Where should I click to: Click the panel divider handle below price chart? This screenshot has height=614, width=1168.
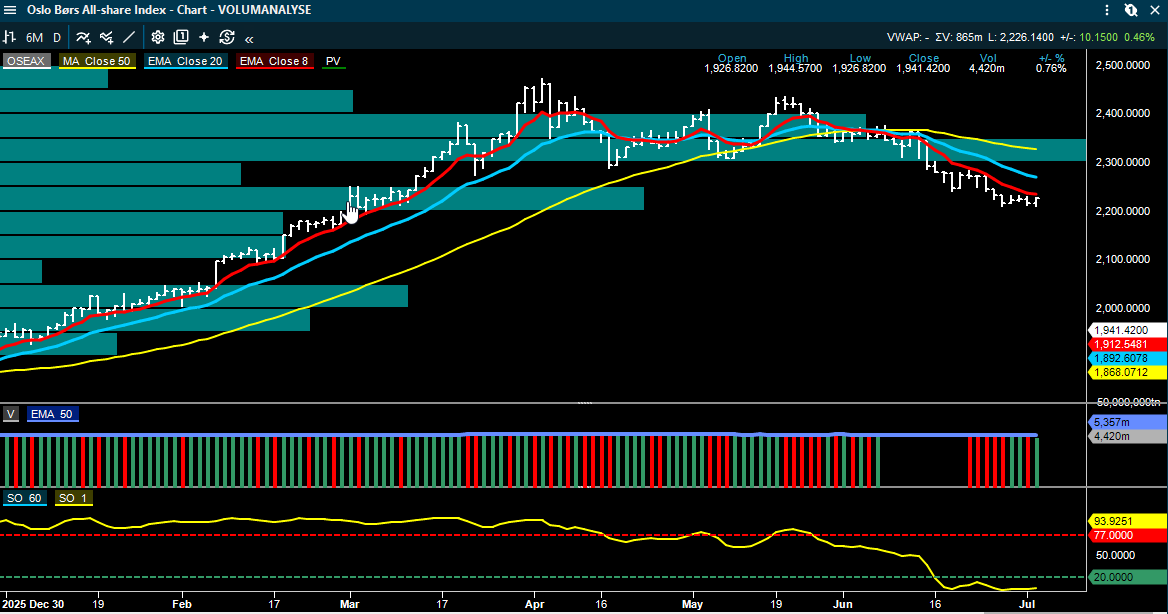[585, 403]
